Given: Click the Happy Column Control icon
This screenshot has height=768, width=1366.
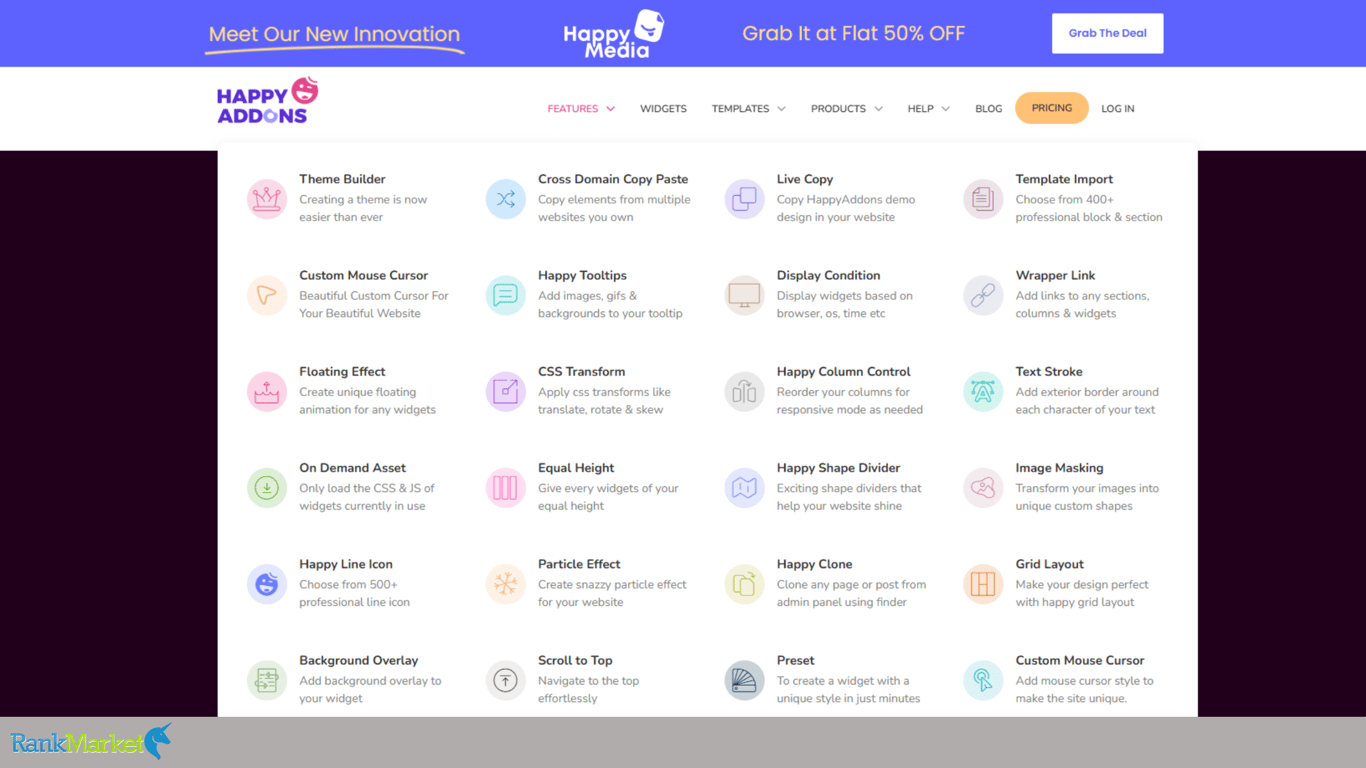Looking at the screenshot, I should pyautogui.click(x=744, y=391).
